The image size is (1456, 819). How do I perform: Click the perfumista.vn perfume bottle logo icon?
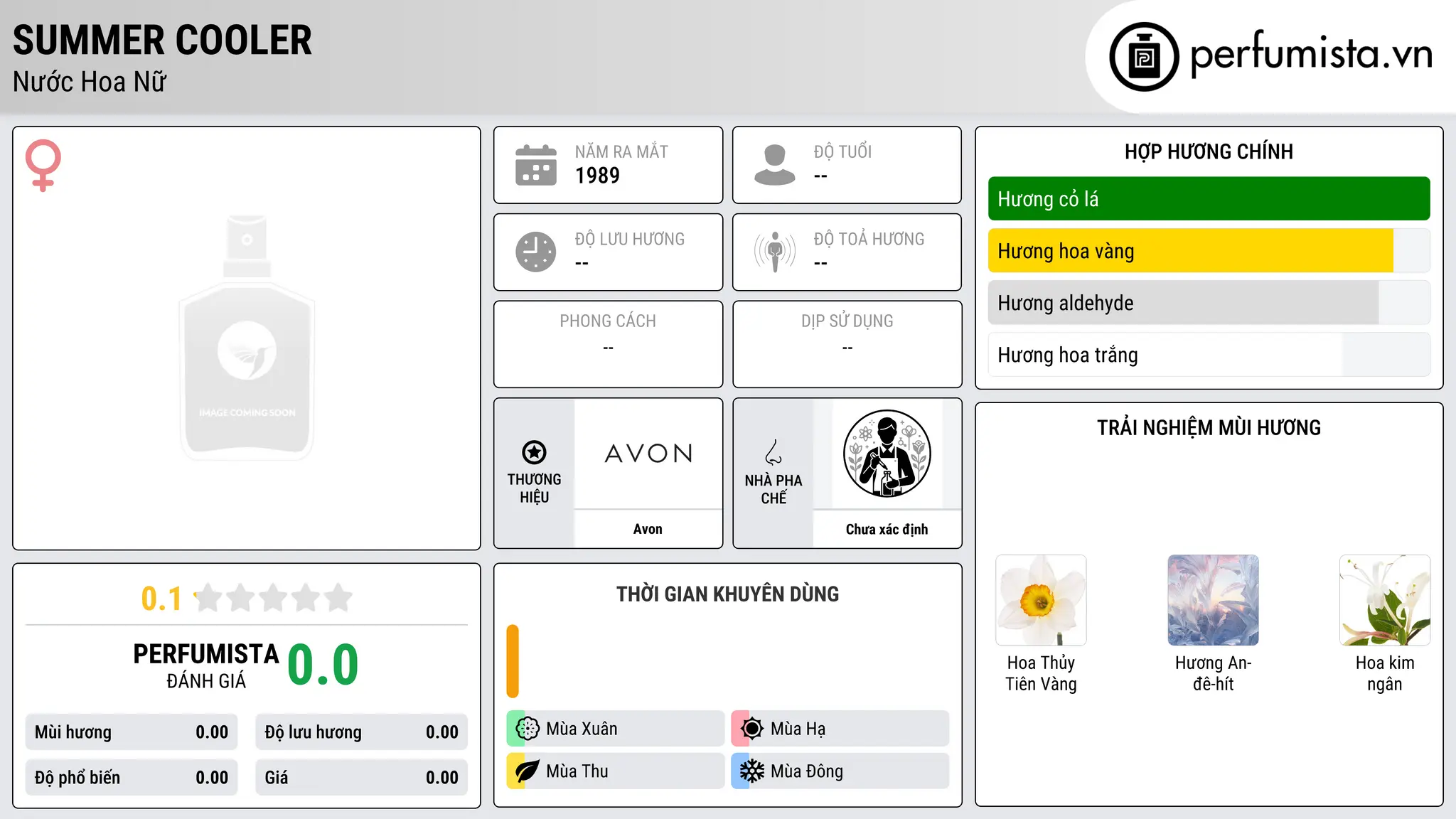click(1144, 57)
